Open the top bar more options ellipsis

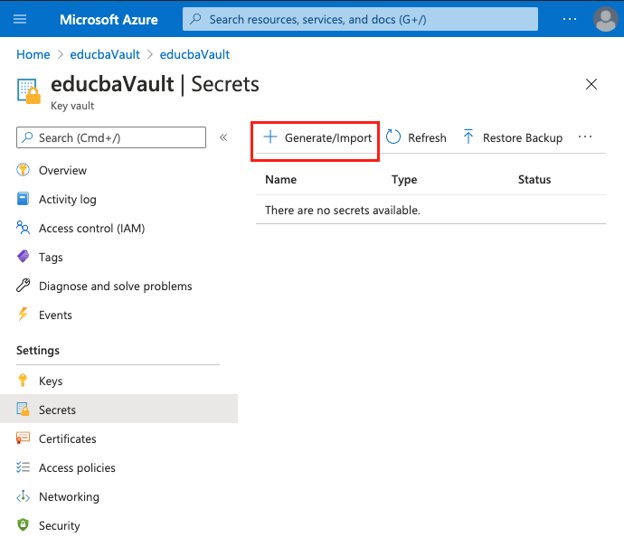pyautogui.click(x=569, y=19)
